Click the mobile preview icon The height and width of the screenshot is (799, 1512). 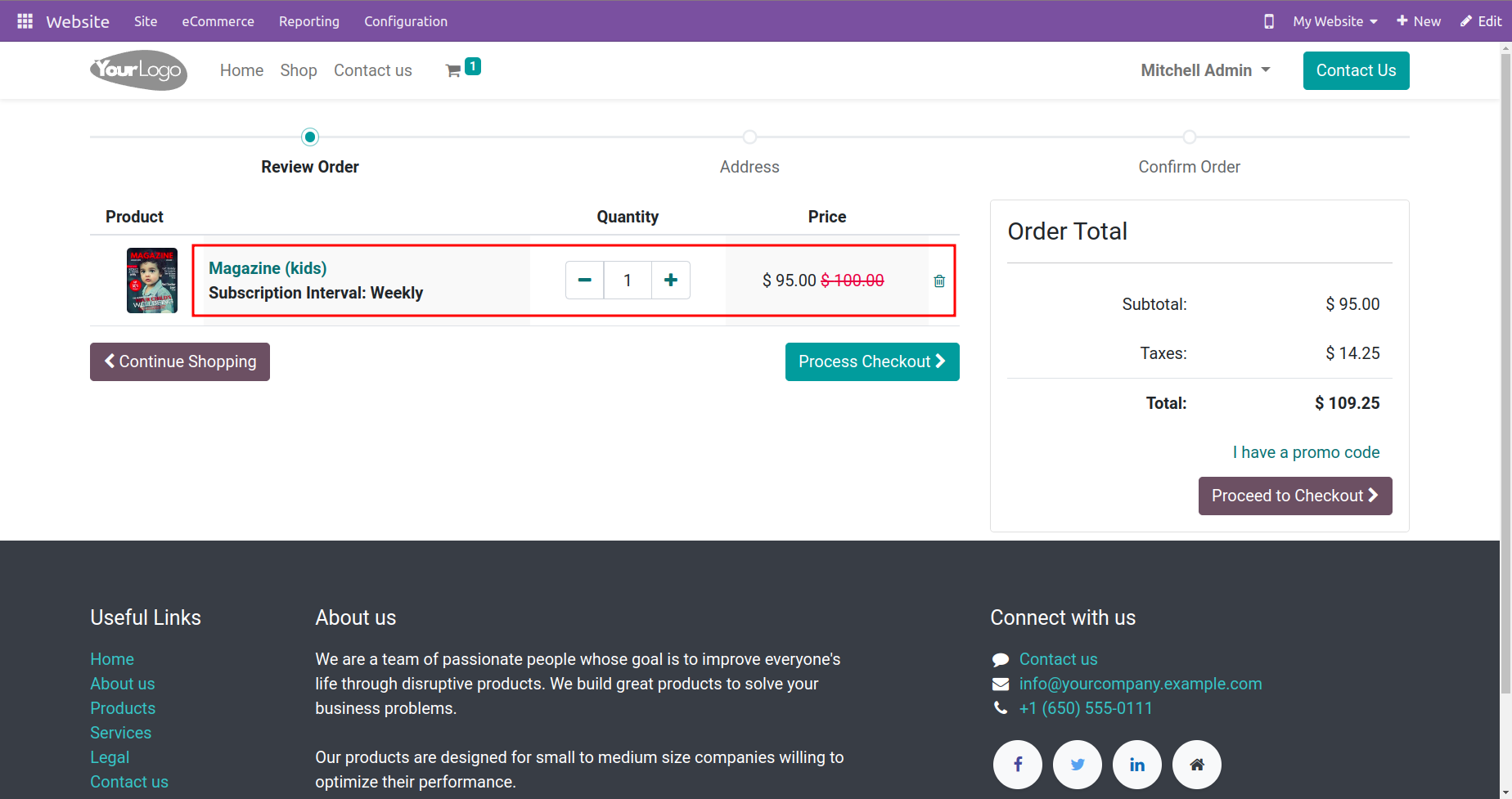[1269, 21]
